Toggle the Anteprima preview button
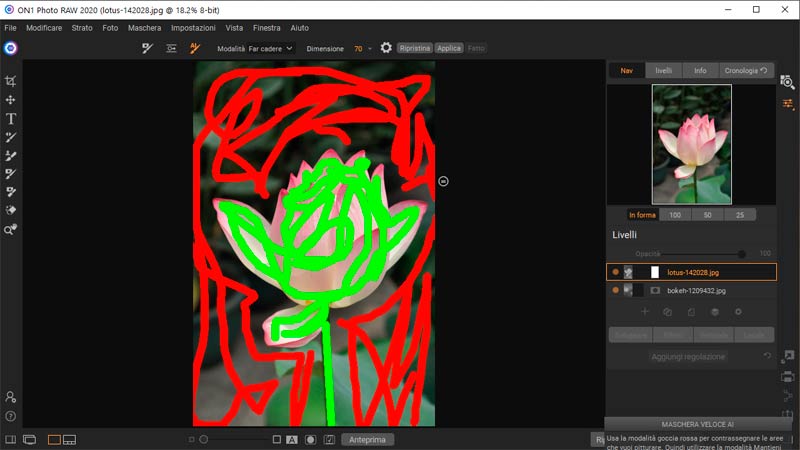Screen dimensions: 800x450 [367, 439]
